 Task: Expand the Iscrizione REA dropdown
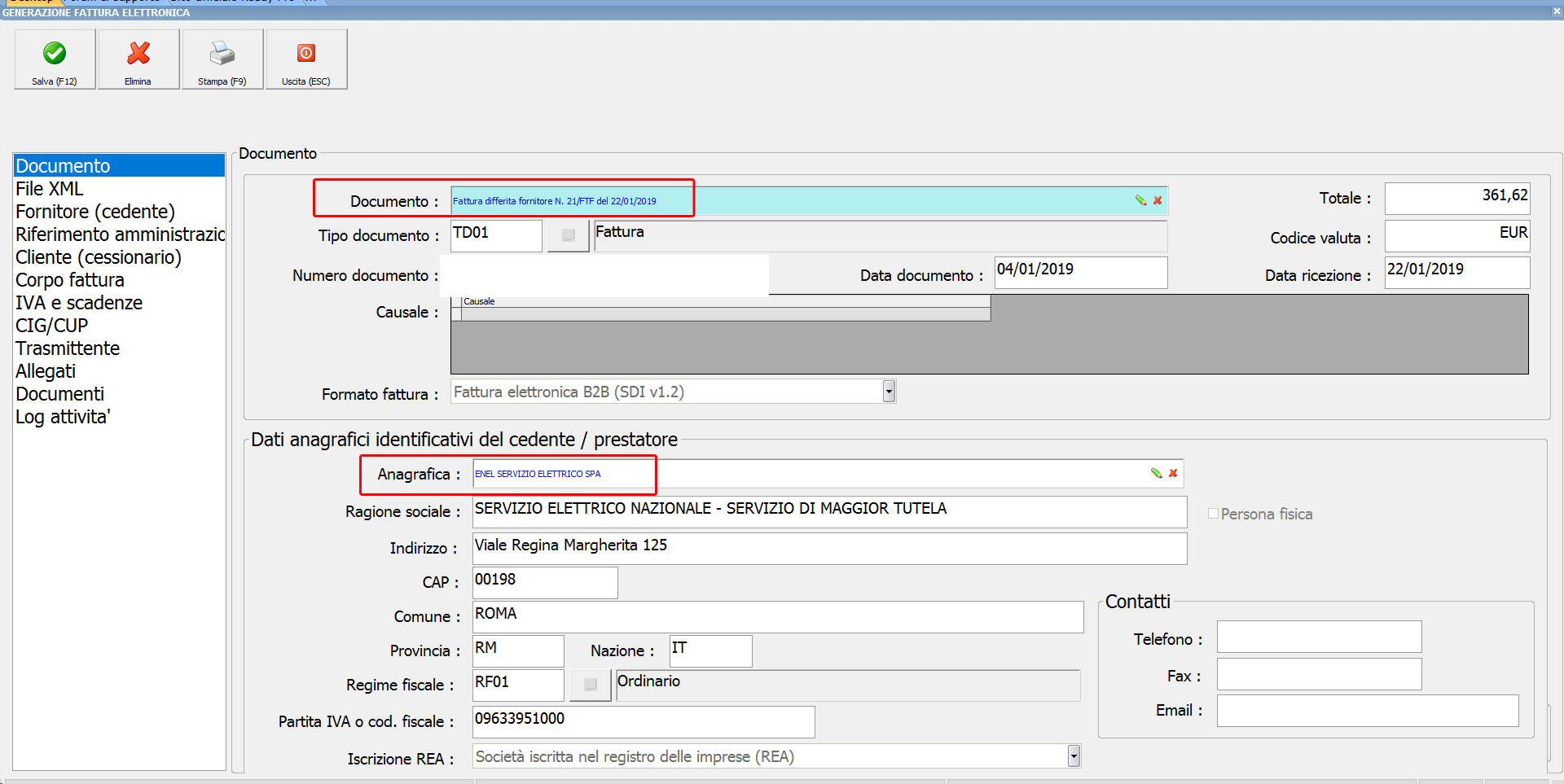tap(1074, 756)
